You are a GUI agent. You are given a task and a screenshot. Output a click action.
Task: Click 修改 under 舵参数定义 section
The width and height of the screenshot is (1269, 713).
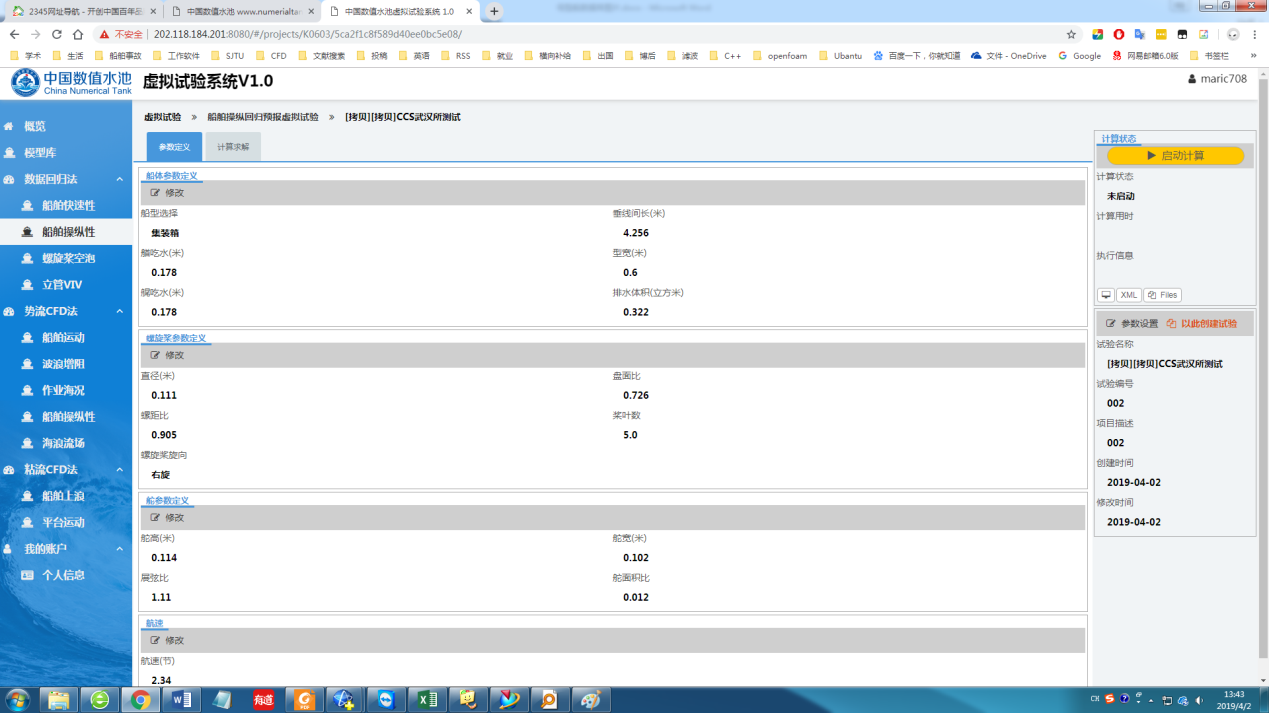coord(168,518)
